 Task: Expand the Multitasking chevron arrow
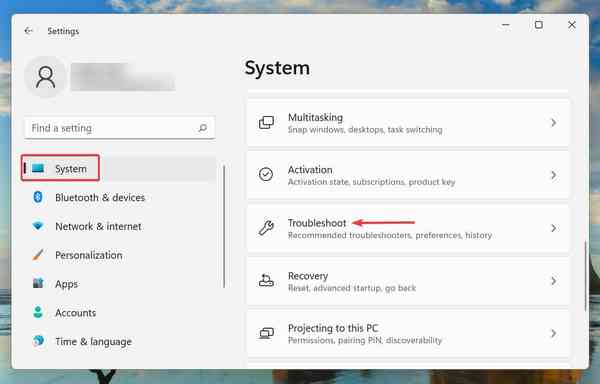tap(553, 123)
